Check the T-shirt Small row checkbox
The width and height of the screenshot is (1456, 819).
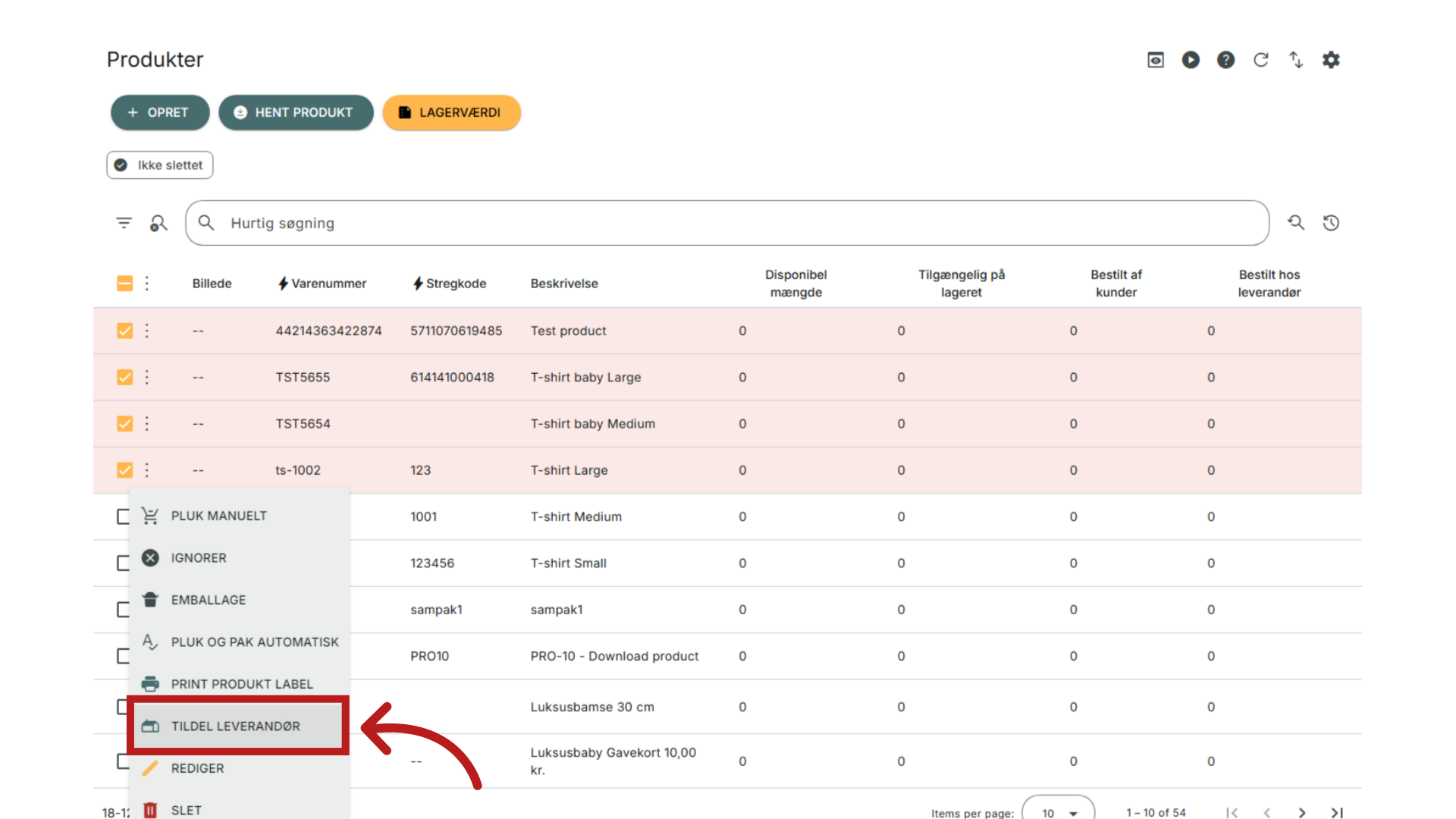[x=123, y=563]
